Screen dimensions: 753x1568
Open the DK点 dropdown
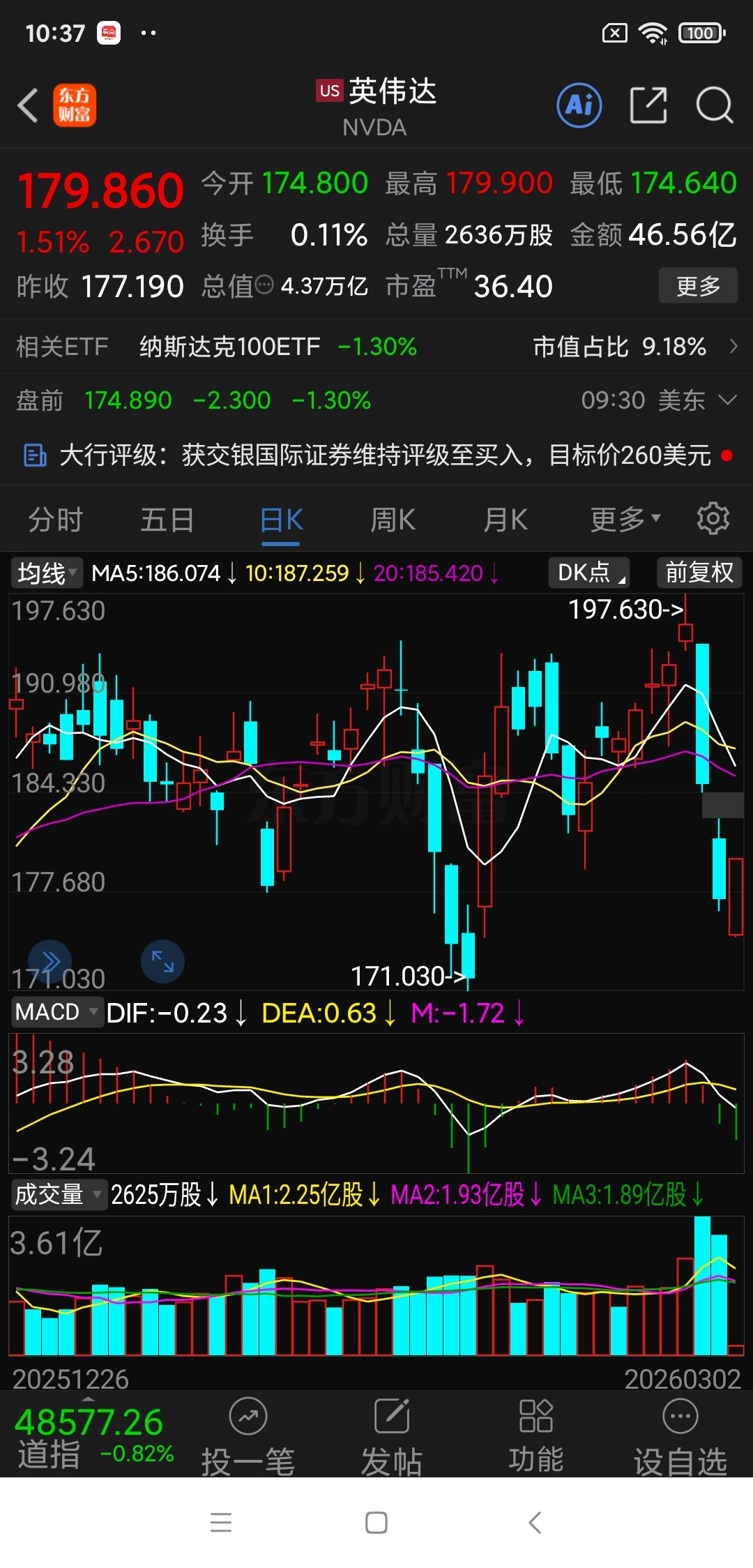tap(589, 573)
